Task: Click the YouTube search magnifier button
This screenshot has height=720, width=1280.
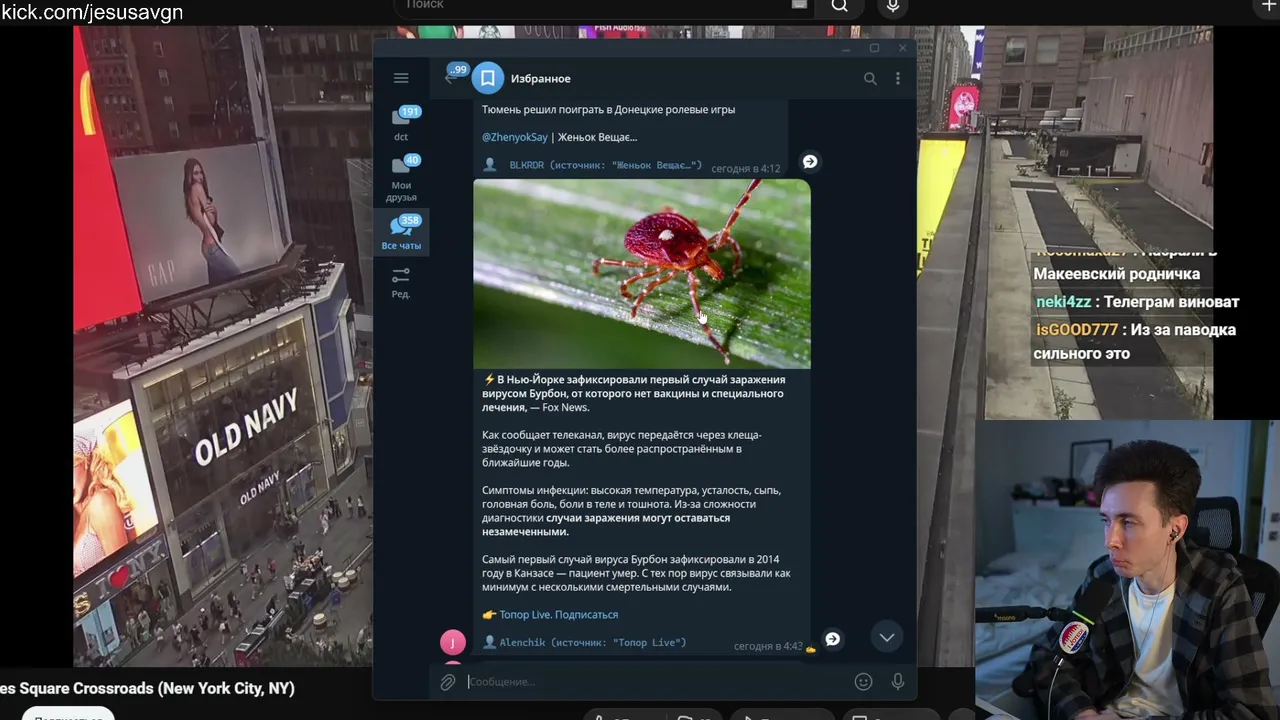Action: [x=840, y=7]
